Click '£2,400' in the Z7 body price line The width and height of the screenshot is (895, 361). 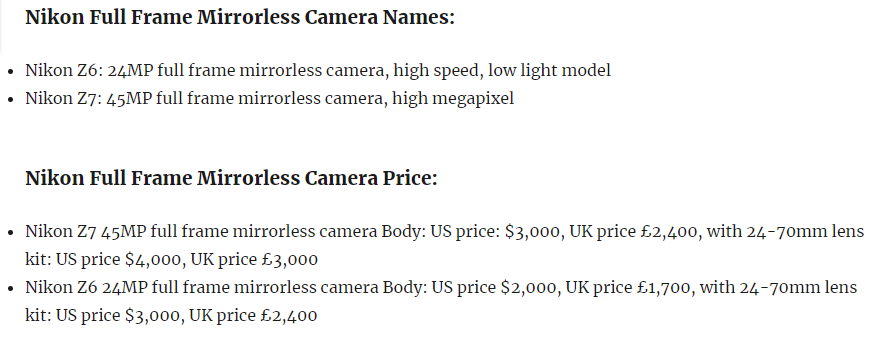pyautogui.click(x=669, y=231)
